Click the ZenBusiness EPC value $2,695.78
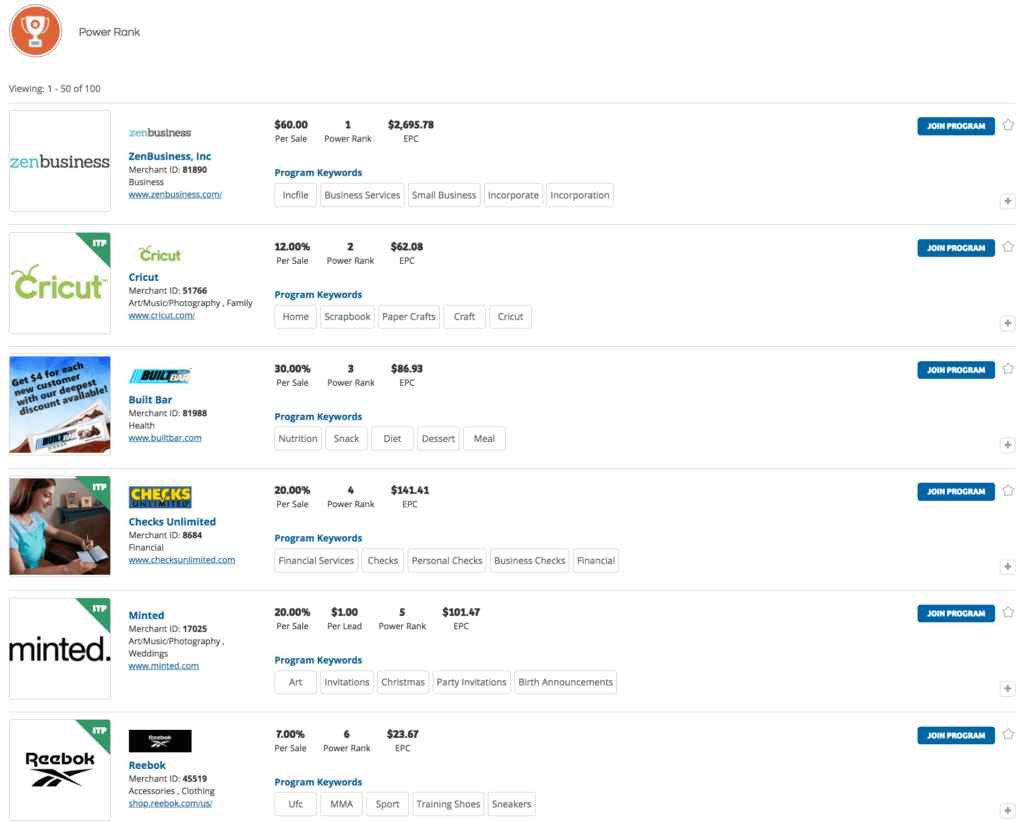Screen dimensions: 1024x823 (411, 124)
